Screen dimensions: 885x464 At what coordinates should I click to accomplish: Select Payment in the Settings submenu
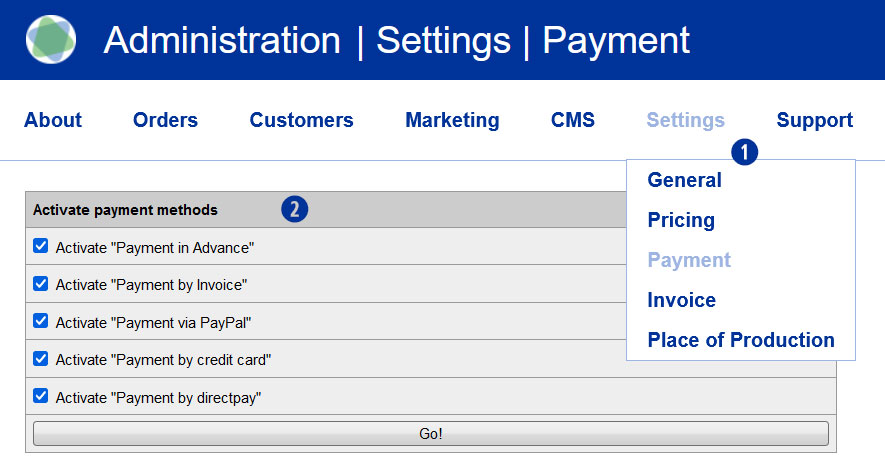click(689, 260)
